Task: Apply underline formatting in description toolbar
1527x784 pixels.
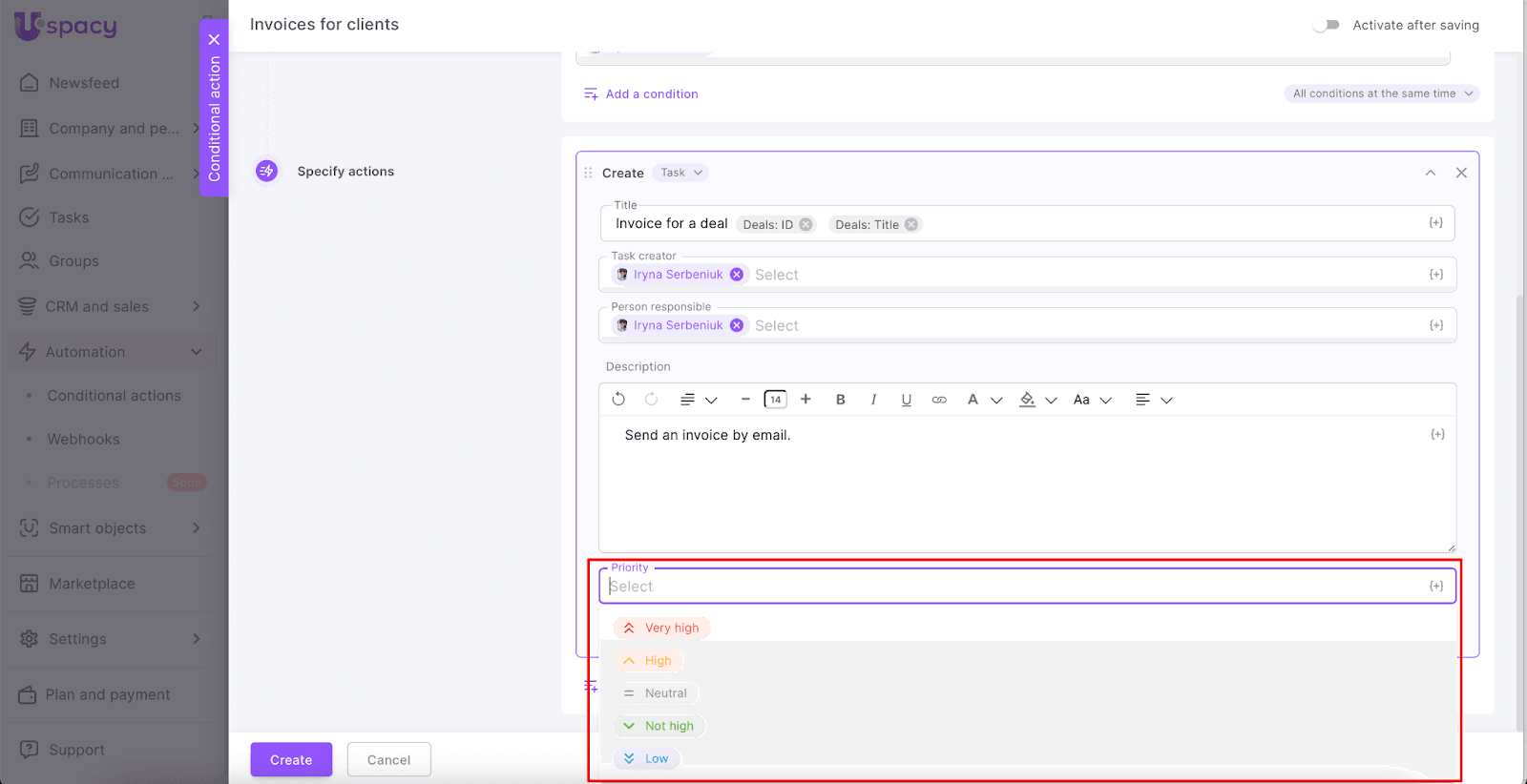Action: pos(906,400)
